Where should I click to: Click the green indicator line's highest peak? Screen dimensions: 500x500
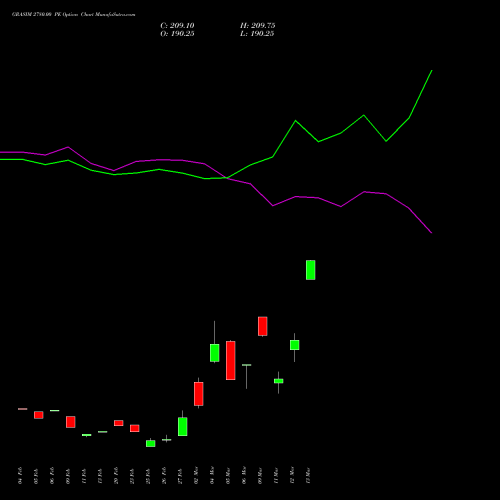coord(432,71)
